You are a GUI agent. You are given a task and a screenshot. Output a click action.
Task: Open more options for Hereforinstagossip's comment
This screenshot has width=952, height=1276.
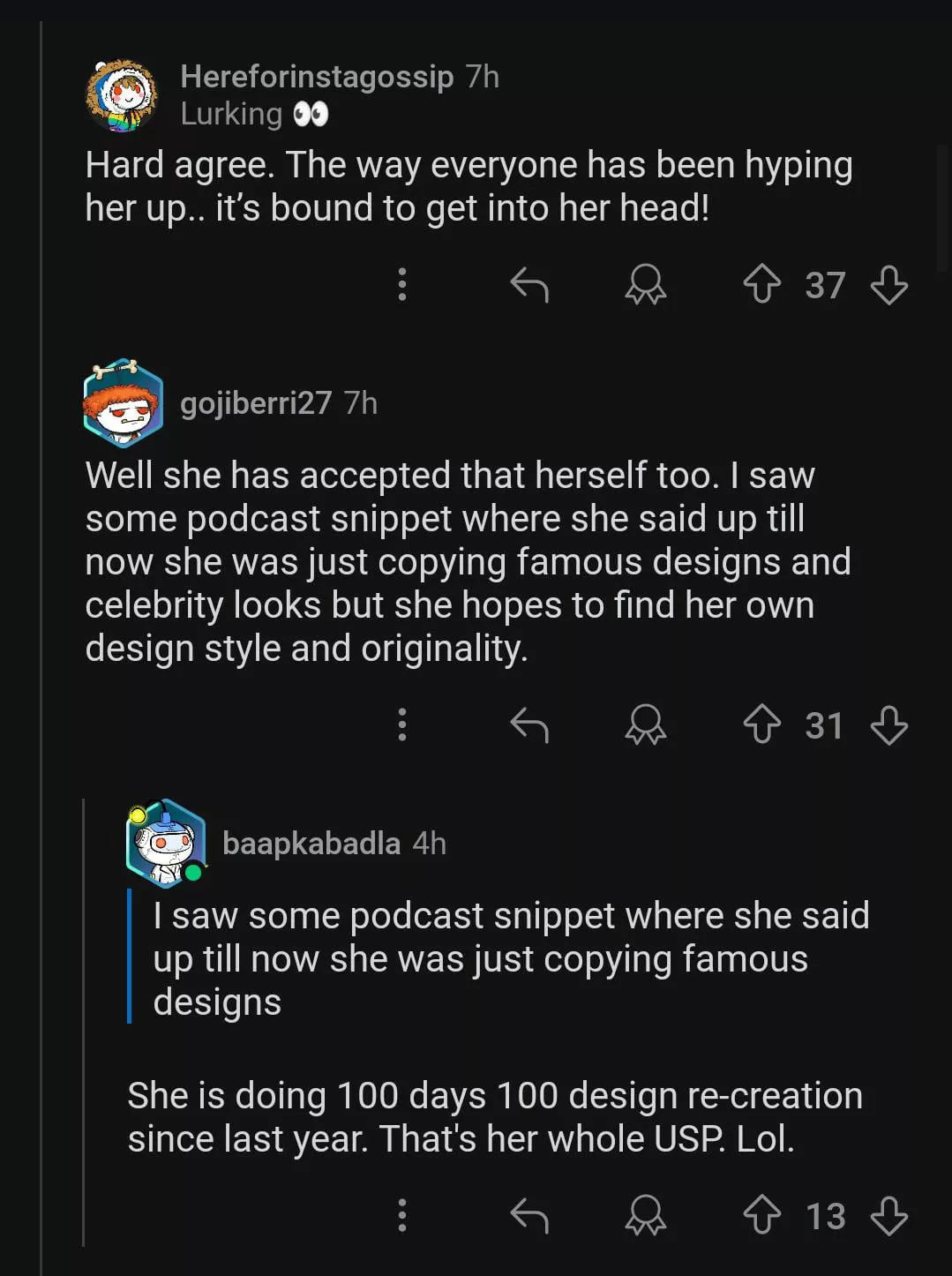coord(402,285)
